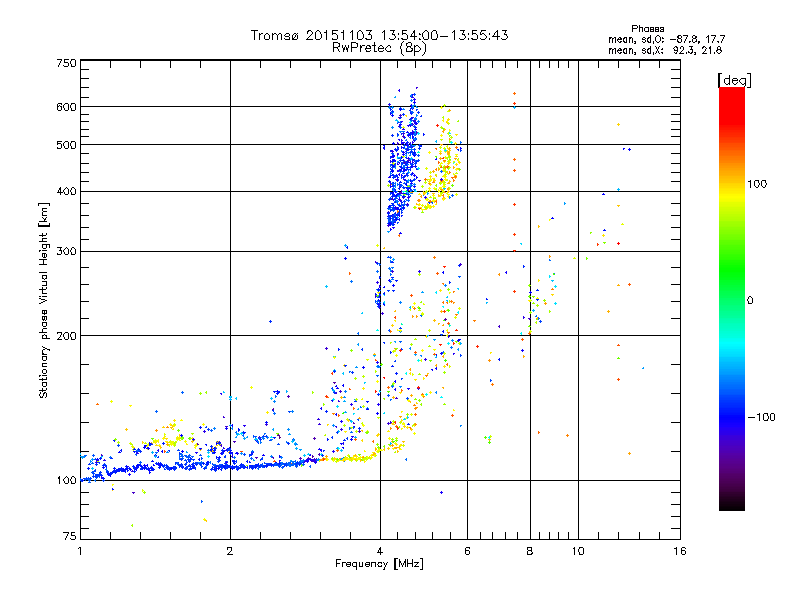
Task: Click the 4 MHz frequency tick label
Action: 380,551
